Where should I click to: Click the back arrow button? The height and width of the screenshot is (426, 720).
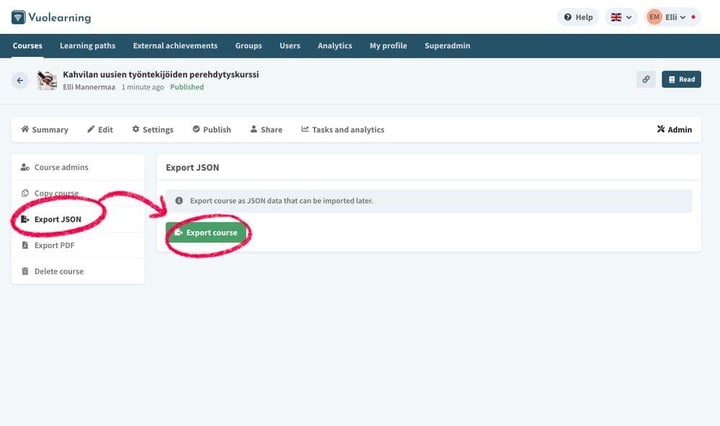[x=20, y=80]
